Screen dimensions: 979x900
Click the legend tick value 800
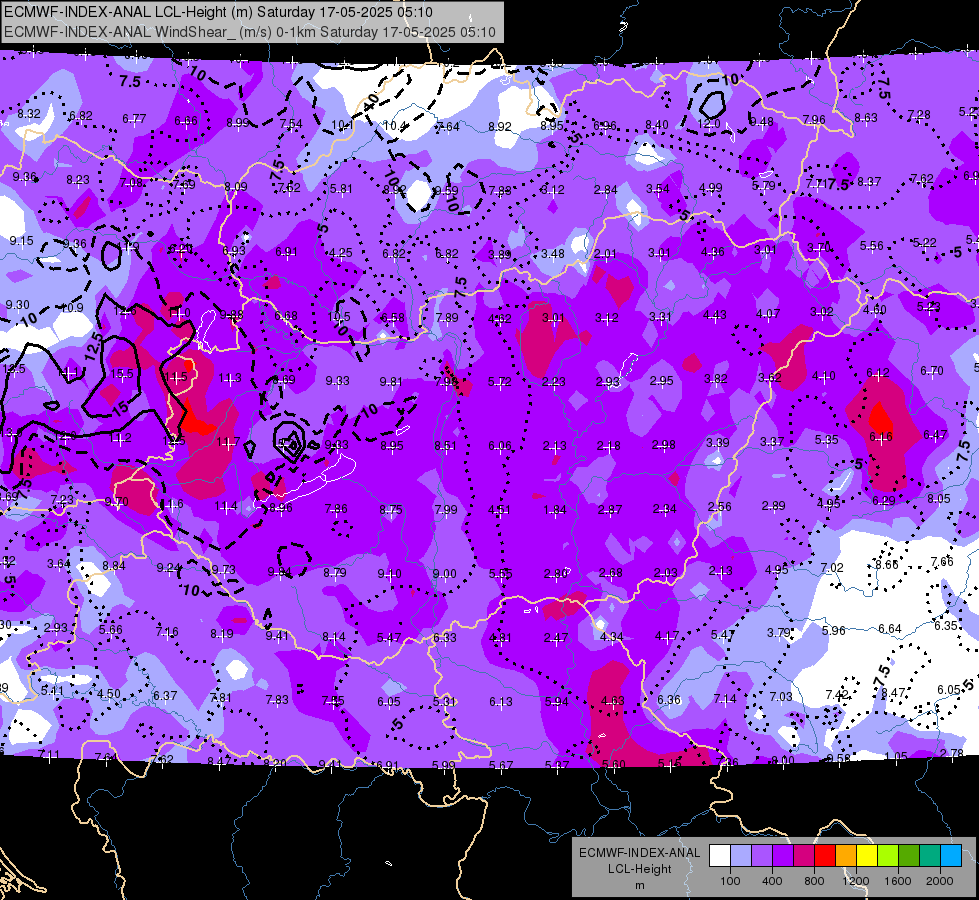point(814,881)
